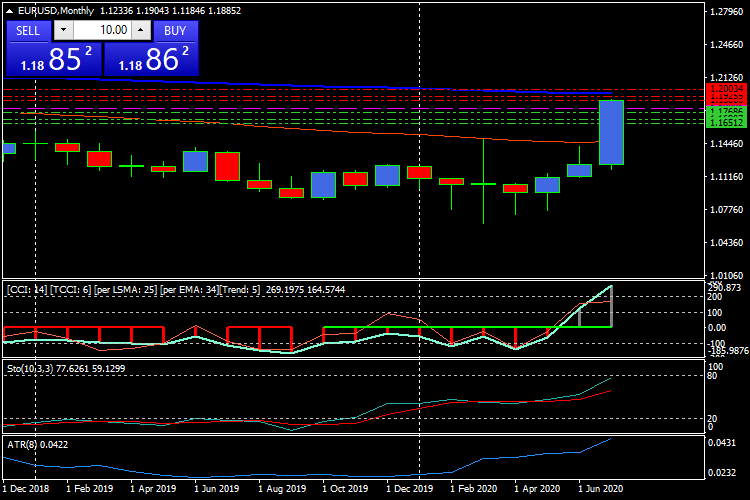The width and height of the screenshot is (750, 500).
Task: Click the 0.0431 ATR scale label
Action: click(722, 443)
